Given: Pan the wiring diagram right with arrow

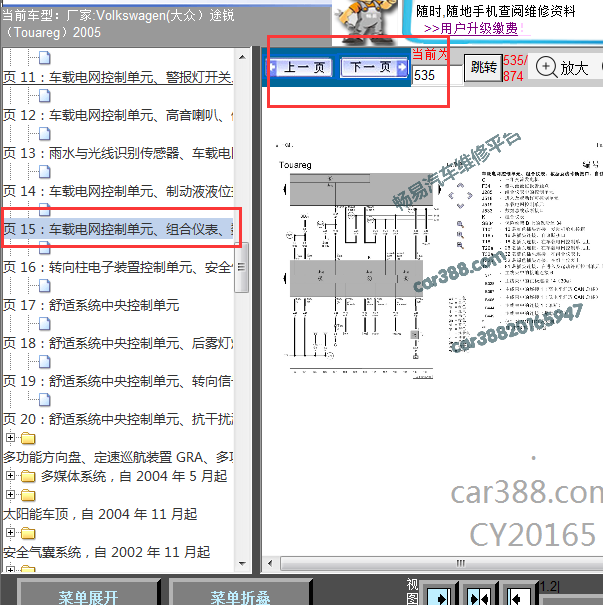Looking at the screenshot, I should pyautogui.click(x=470, y=195).
